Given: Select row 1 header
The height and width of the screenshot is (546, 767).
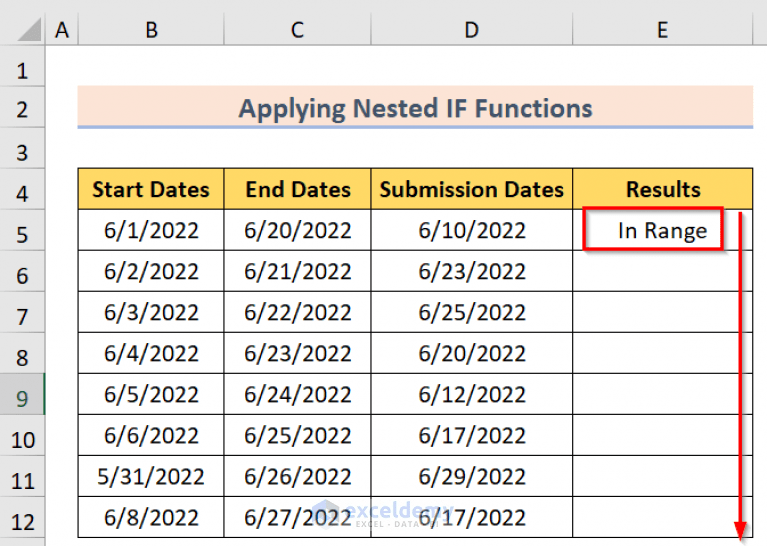Looking at the screenshot, I should coord(22,67).
